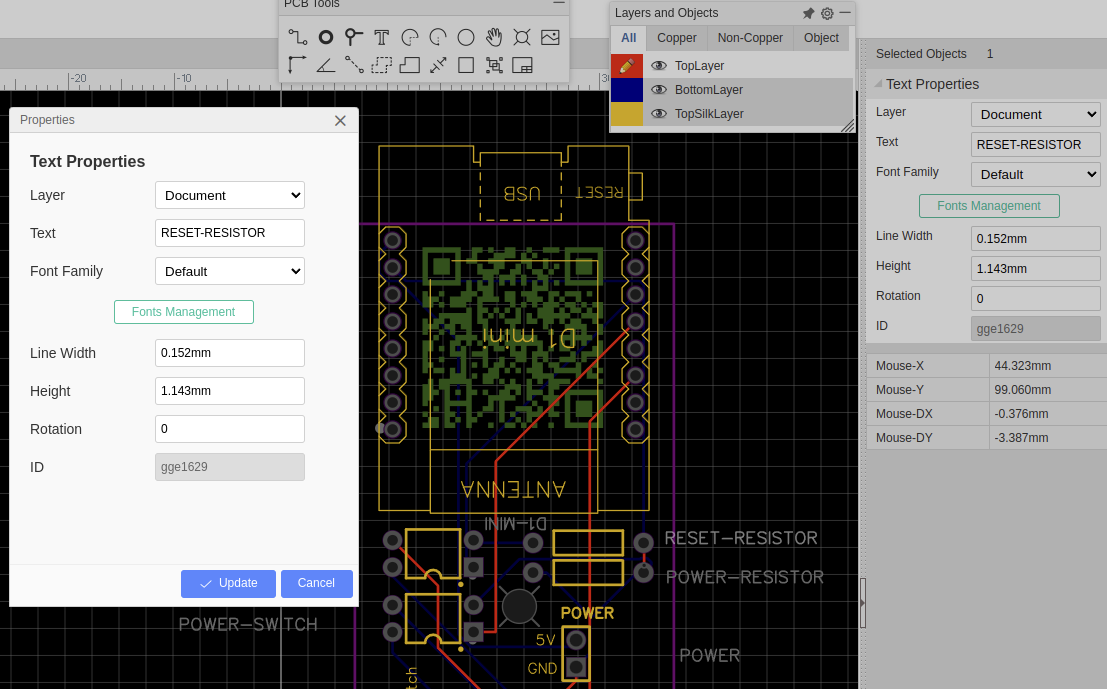Select the Pad tool in PCB Tools
The image size is (1107, 689).
coord(325,37)
